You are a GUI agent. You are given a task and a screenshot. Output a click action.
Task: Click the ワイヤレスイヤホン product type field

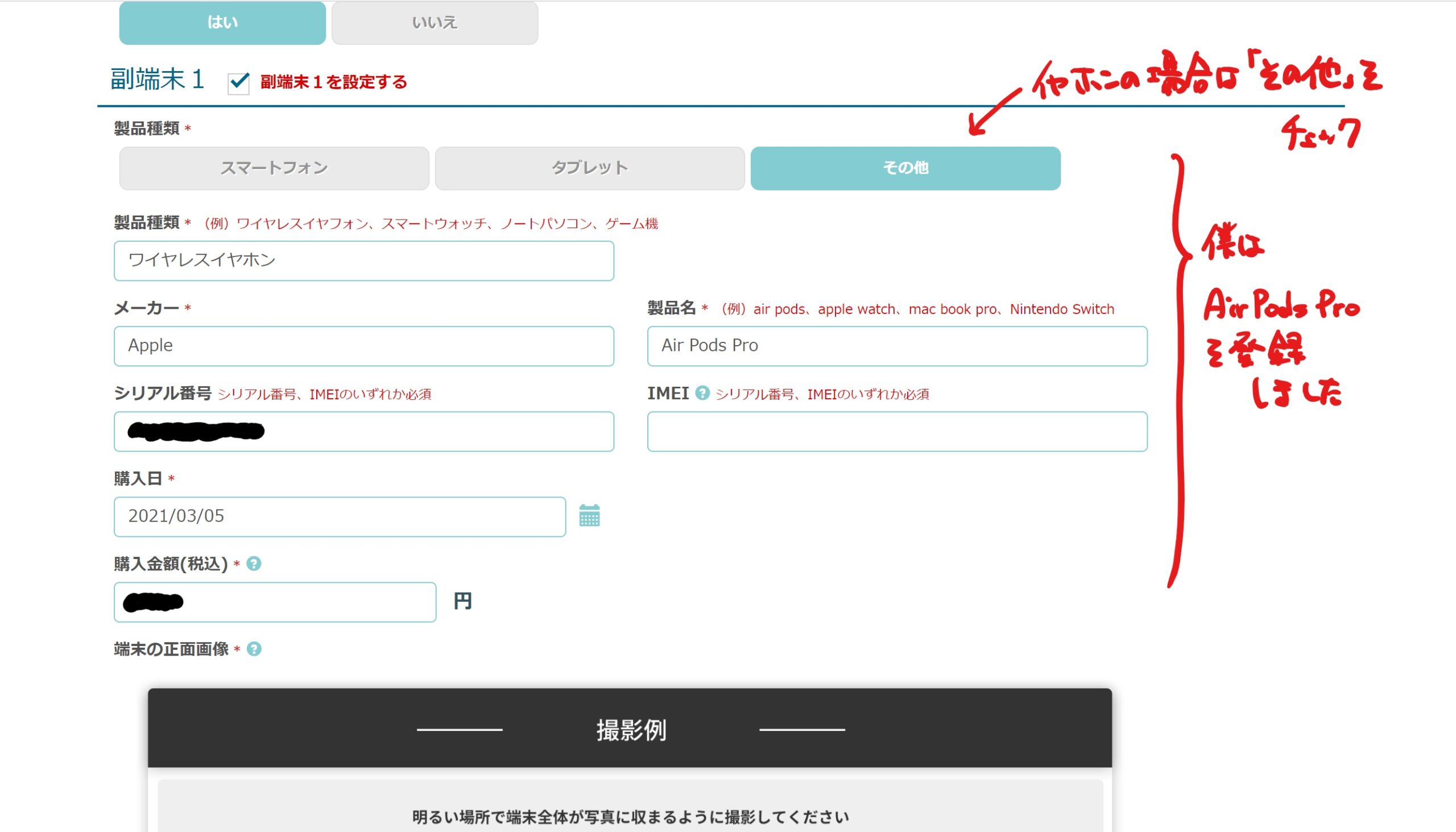point(364,260)
